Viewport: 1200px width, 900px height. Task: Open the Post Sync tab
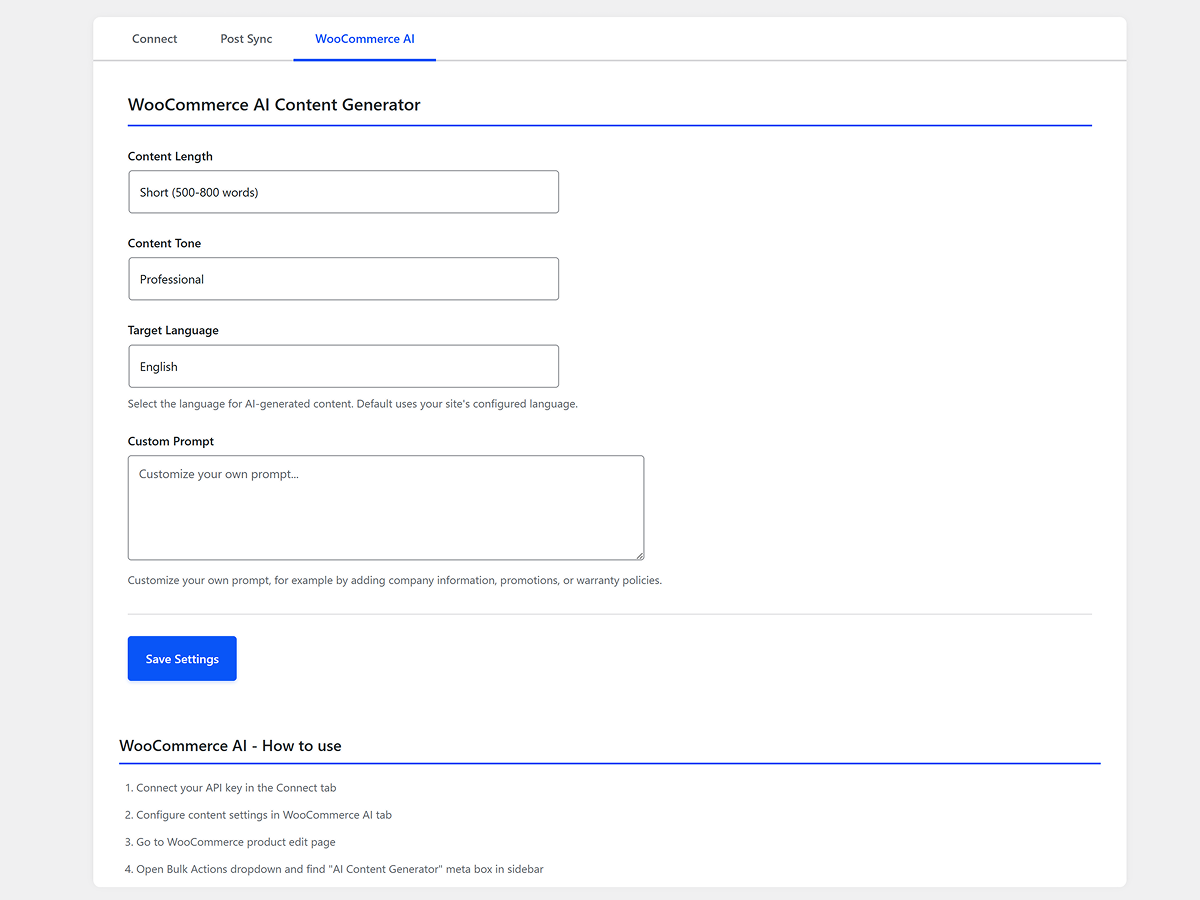tap(246, 39)
